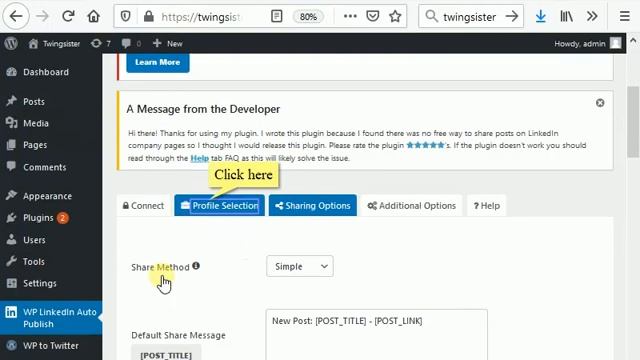The width and height of the screenshot is (640, 360).
Task: Open the Help tab
Action: (487, 206)
